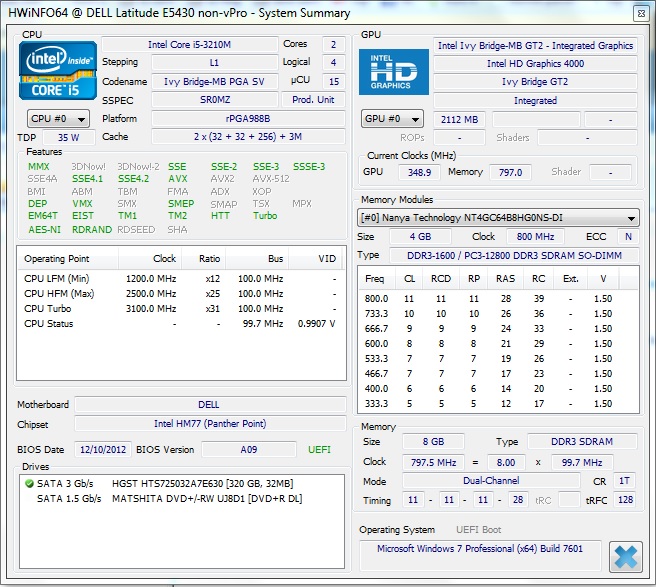Click the GPU memory 2112 MB field
This screenshot has width=656, height=587.
pos(459,120)
